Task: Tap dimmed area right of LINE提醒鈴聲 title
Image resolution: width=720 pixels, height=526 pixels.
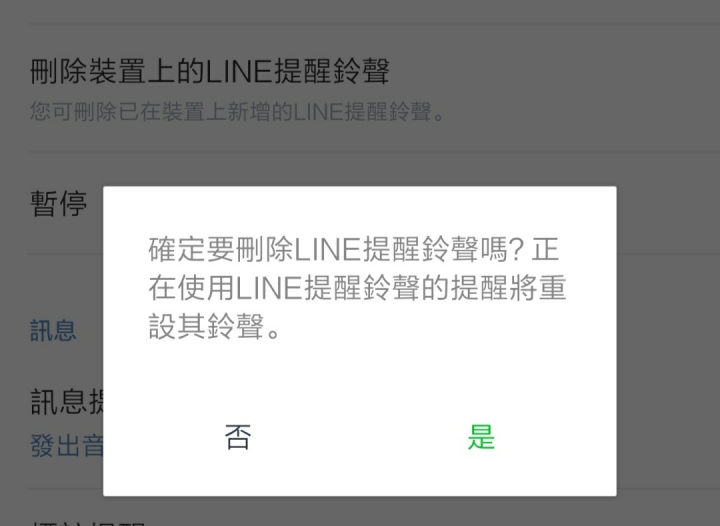Action: (x=551, y=71)
